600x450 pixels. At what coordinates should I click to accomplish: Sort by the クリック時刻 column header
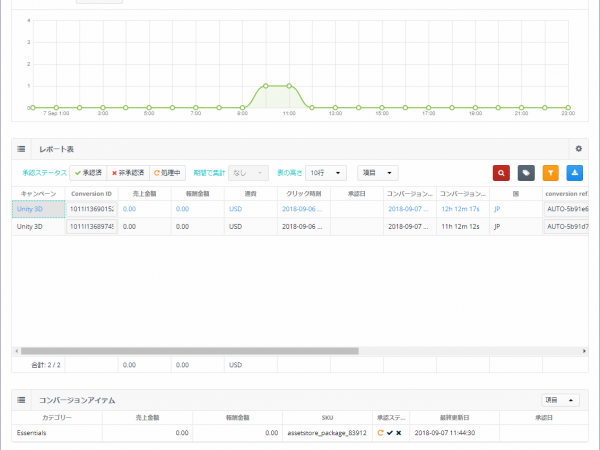pyautogui.click(x=304, y=194)
